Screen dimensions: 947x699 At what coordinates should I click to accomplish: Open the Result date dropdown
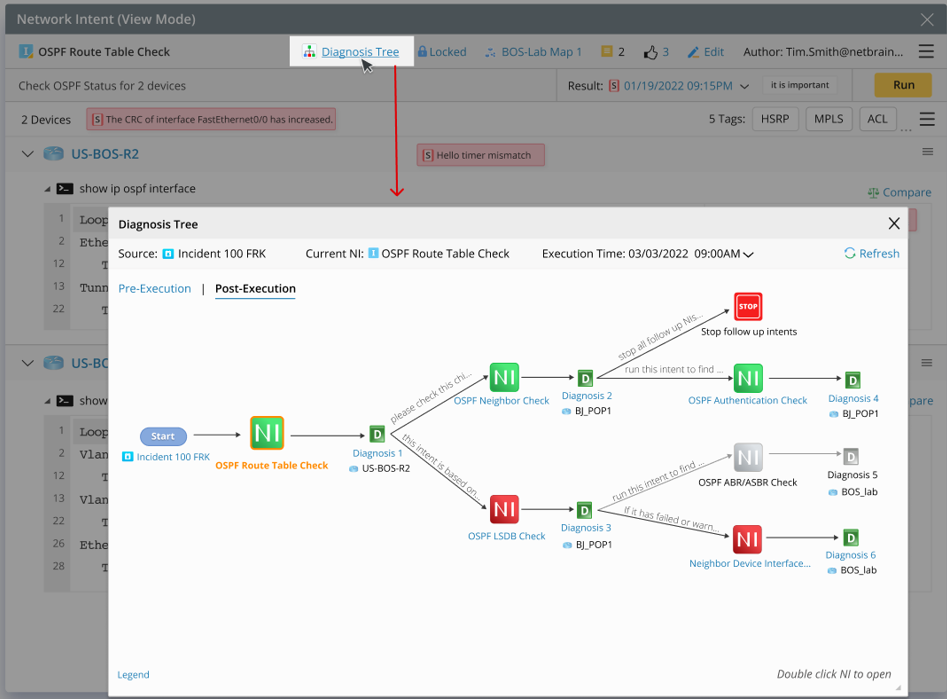(x=745, y=86)
